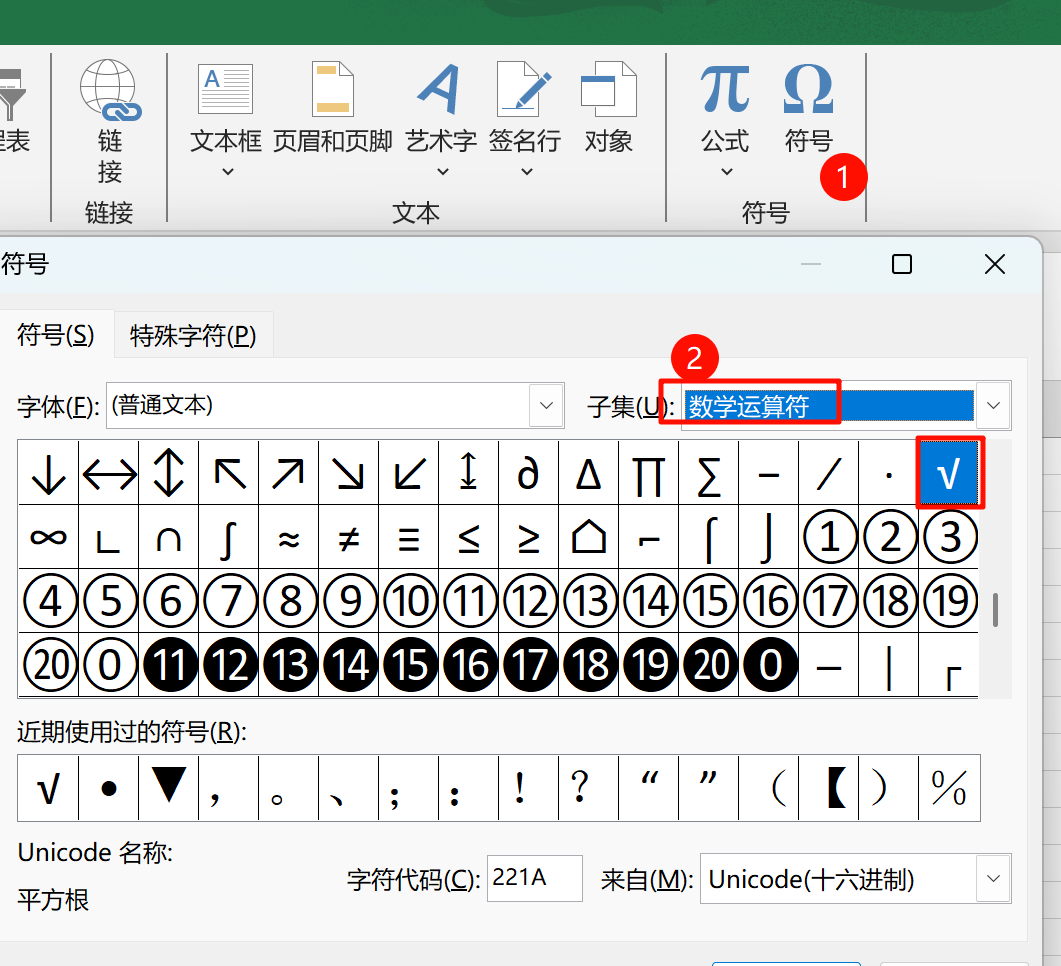The height and width of the screenshot is (966, 1061).
Task: Select the square root symbol in grid
Action: (950, 474)
